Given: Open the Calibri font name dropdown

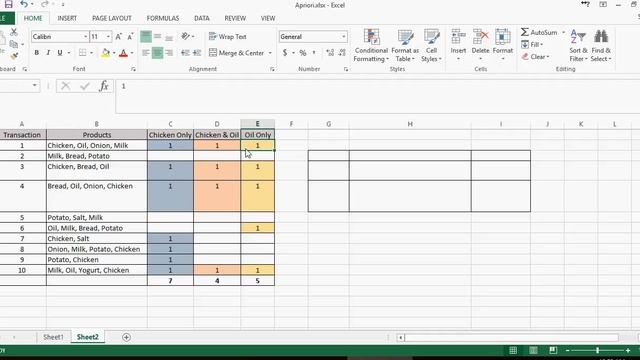Looking at the screenshot, I should click(x=86, y=37).
